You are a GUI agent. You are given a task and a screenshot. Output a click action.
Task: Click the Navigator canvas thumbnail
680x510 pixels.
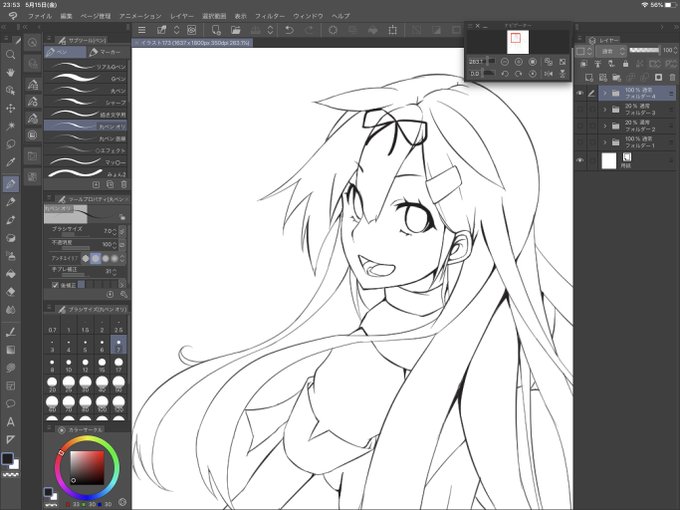point(518,42)
